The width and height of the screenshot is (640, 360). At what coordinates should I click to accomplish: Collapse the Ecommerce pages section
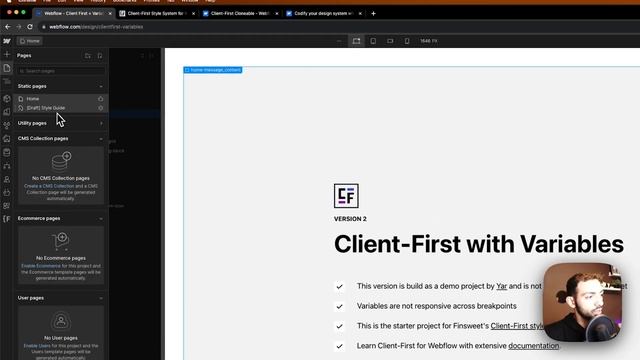[101, 219]
